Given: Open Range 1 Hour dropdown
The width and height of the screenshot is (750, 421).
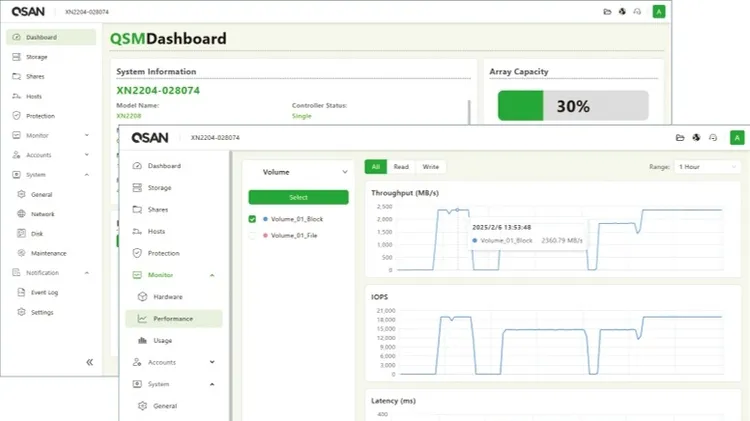Looking at the screenshot, I should 707,166.
